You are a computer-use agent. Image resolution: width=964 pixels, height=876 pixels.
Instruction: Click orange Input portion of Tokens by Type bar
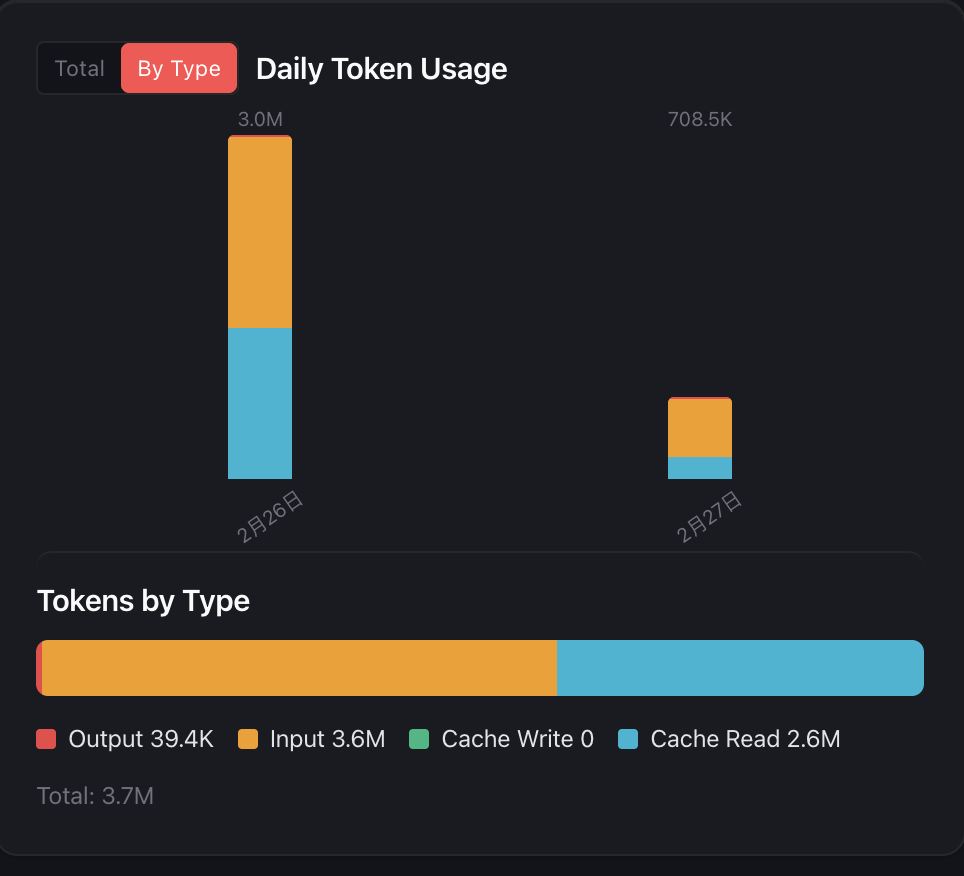pos(299,668)
